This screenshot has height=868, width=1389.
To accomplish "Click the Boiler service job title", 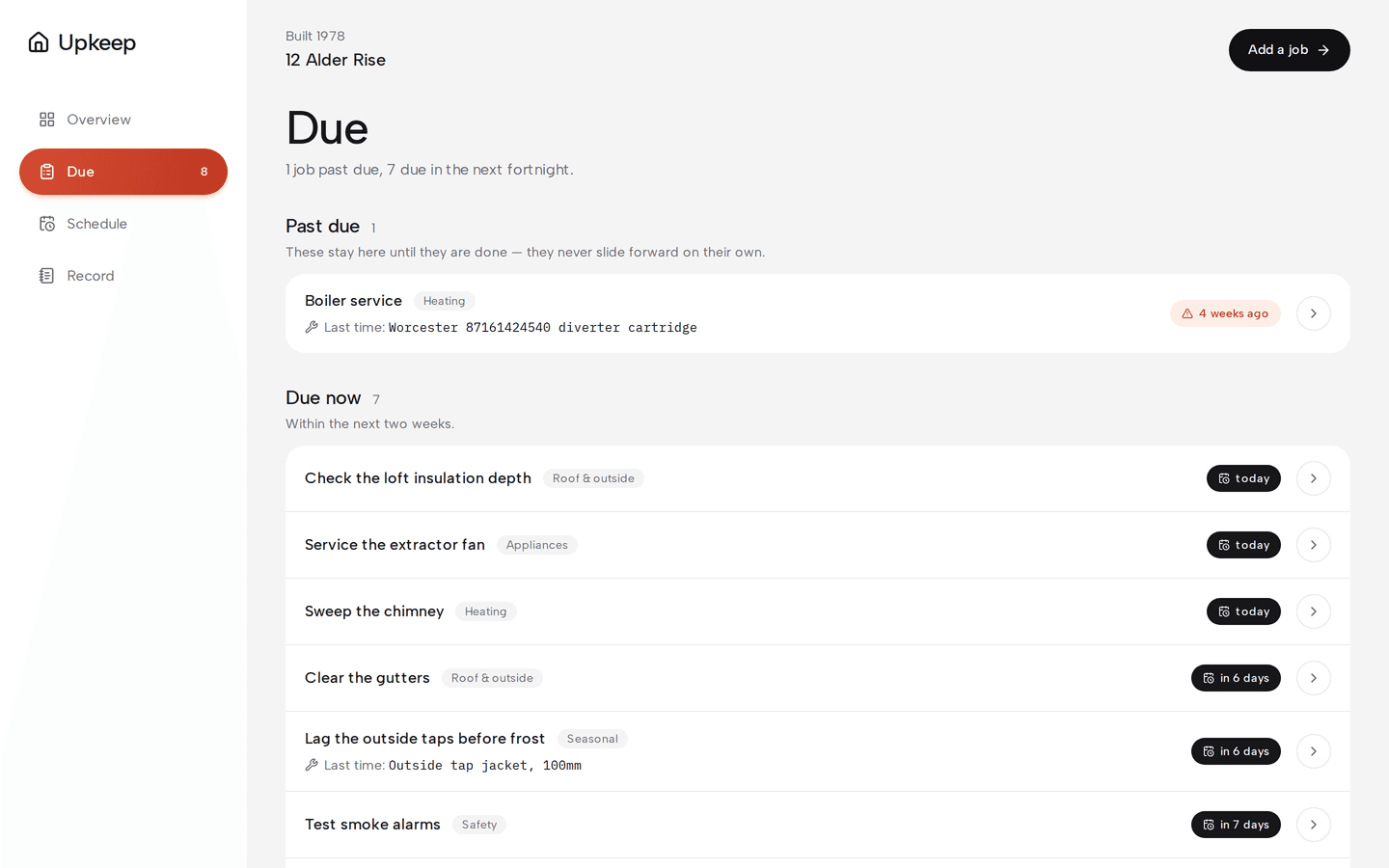I will coord(353,301).
